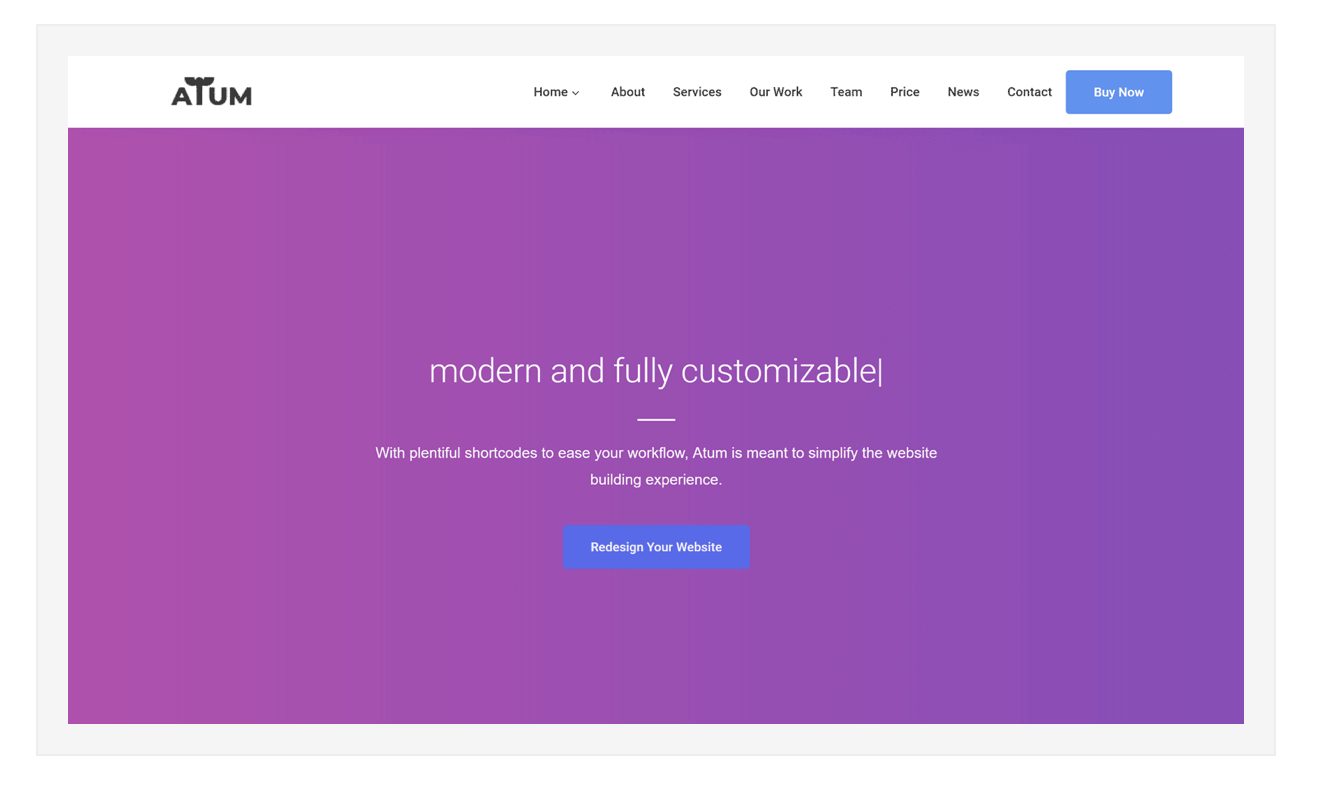The height and width of the screenshot is (794, 1324).
Task: Click the 'modern and fully customizable' headline
Action: pyautogui.click(x=655, y=371)
